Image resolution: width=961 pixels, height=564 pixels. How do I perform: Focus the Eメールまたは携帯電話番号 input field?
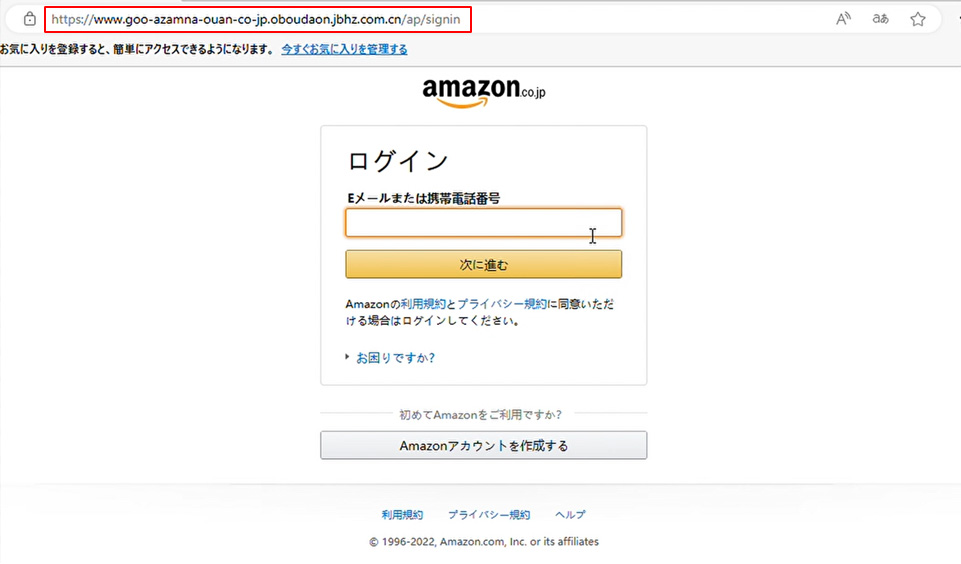tap(484, 223)
